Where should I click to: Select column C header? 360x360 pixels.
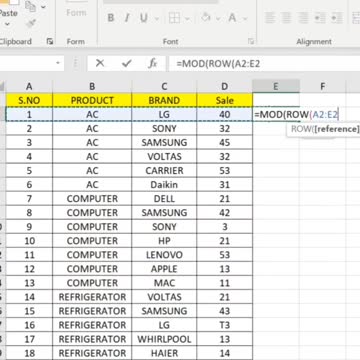click(x=164, y=86)
